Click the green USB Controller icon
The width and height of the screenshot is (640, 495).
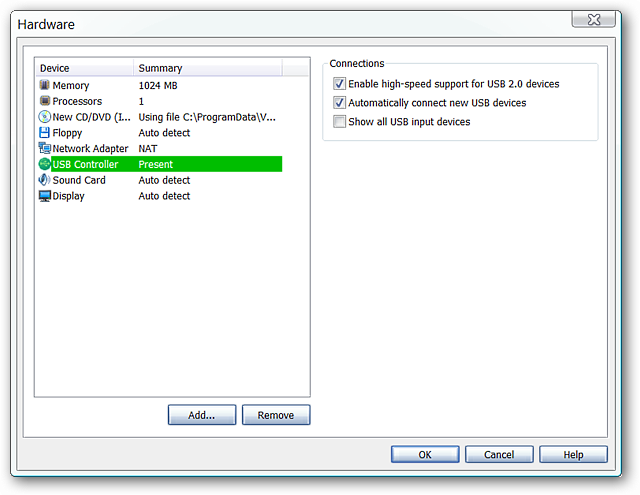pos(44,164)
